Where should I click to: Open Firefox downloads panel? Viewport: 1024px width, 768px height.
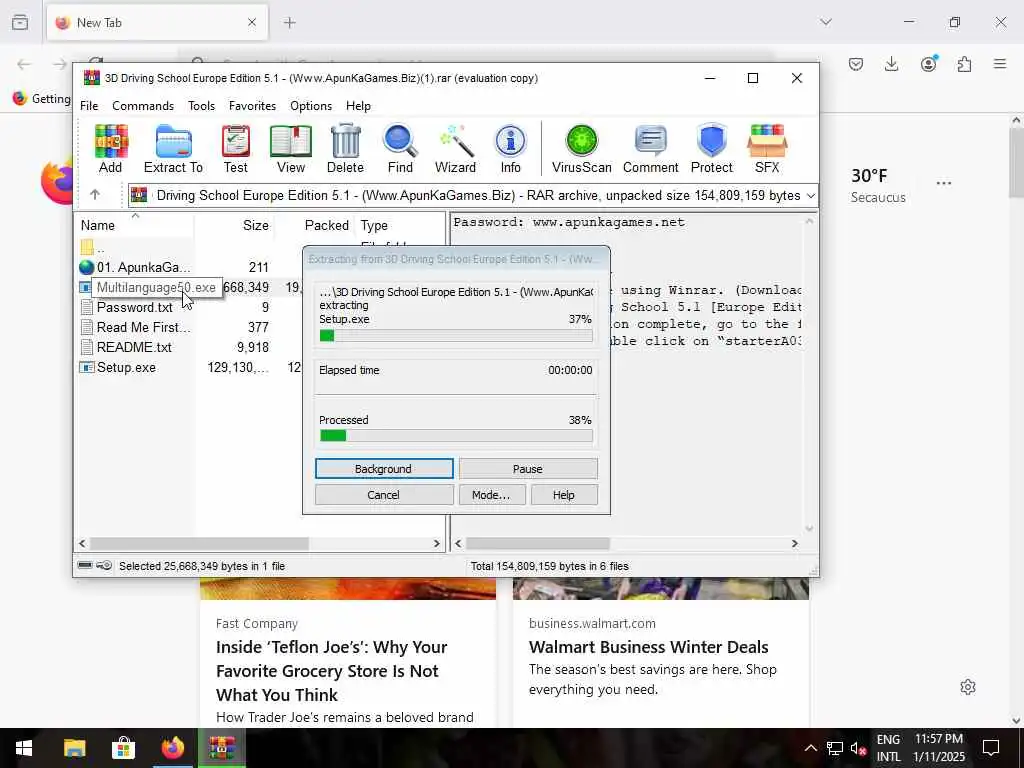[891, 64]
